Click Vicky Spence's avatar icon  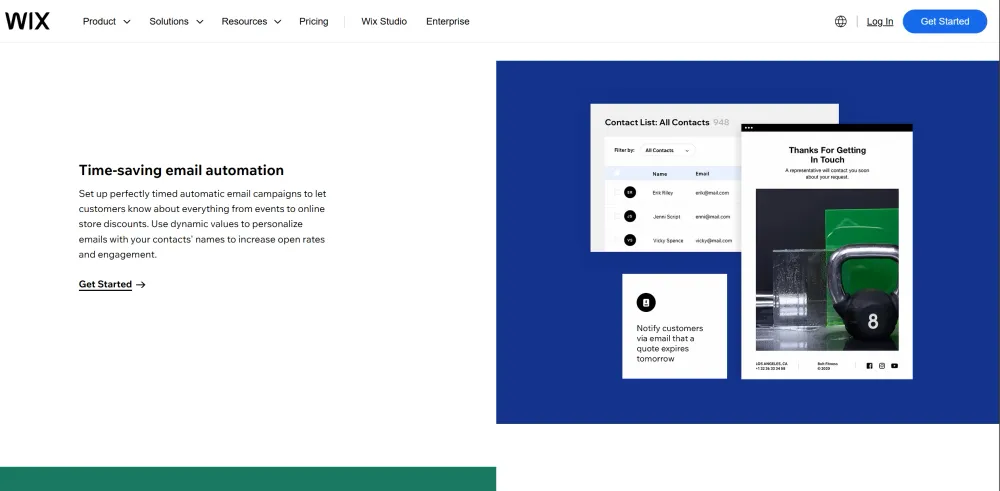coord(630,240)
